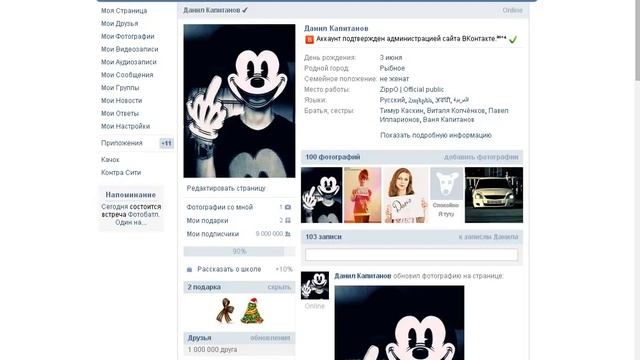The width and height of the screenshot is (640, 360).
Task: Click camera icon next to Фотографии со мной
Action: [x=288, y=207]
